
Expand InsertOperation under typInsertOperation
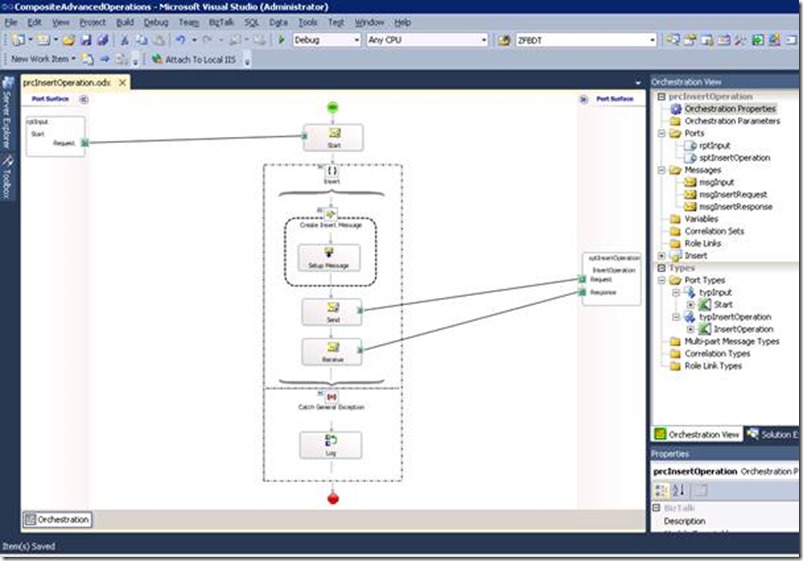pyautogui.click(x=690, y=329)
